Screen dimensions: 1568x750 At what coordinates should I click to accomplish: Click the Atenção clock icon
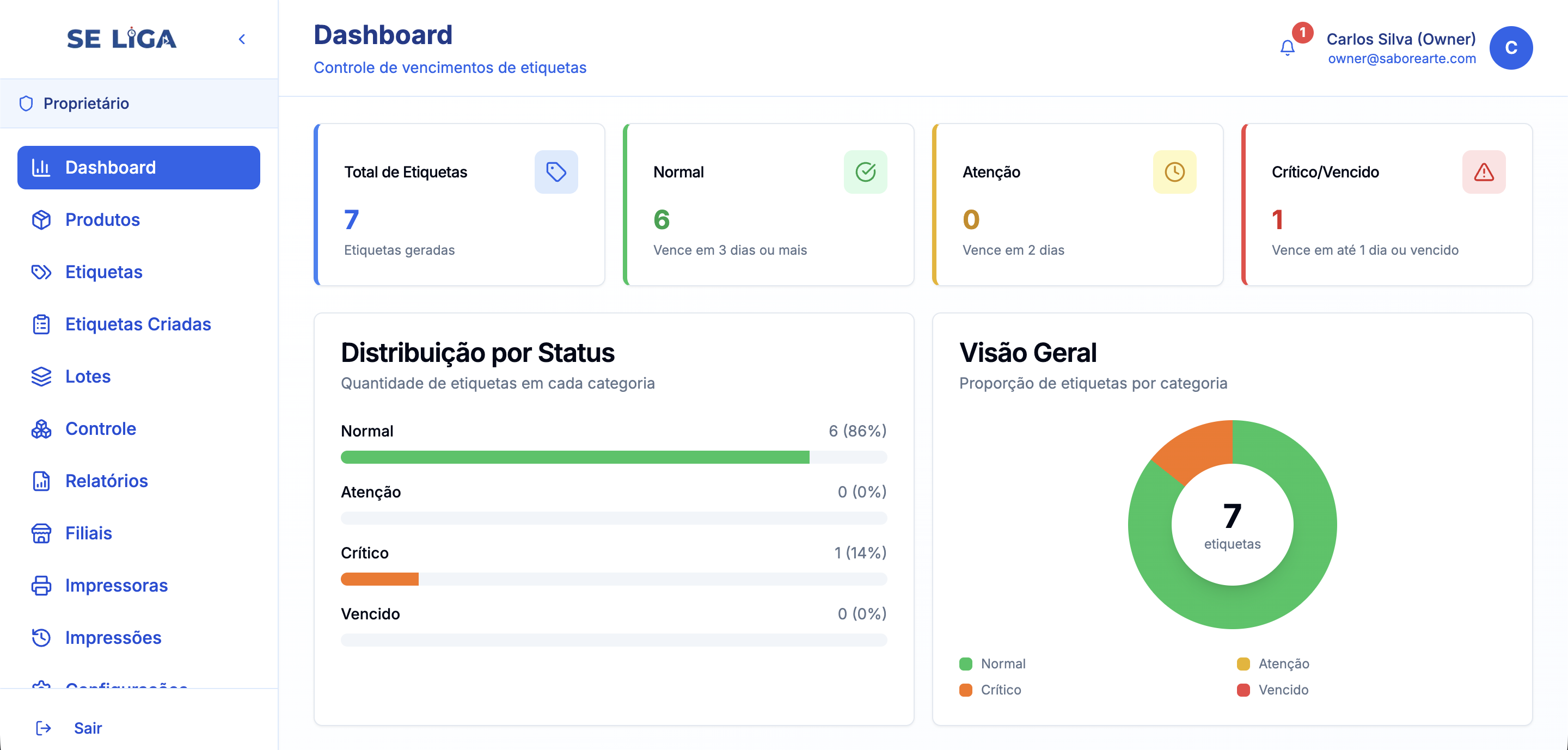1174,172
